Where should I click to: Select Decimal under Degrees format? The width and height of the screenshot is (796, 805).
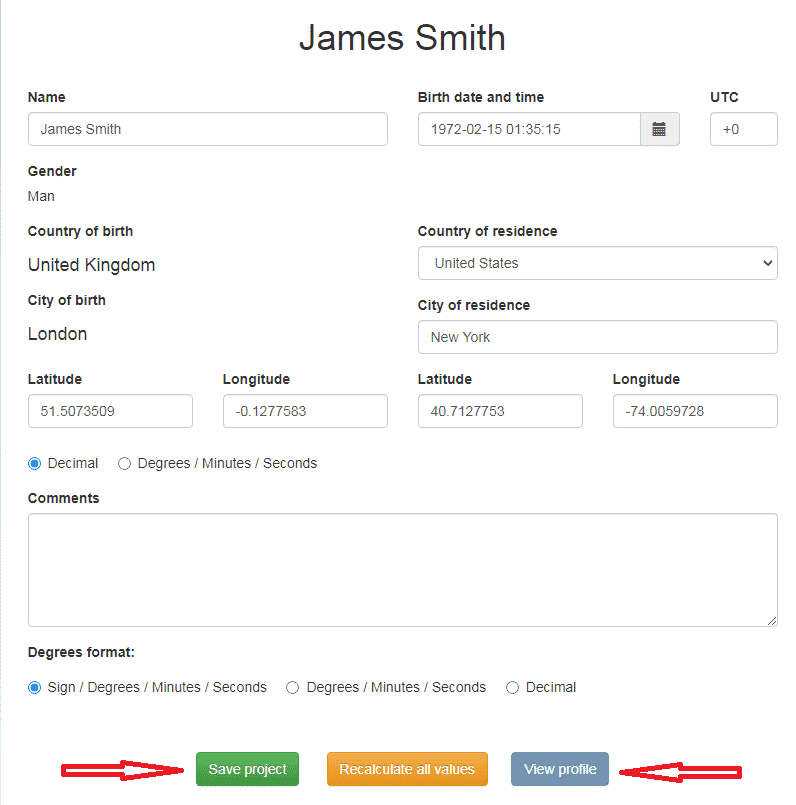[x=513, y=687]
